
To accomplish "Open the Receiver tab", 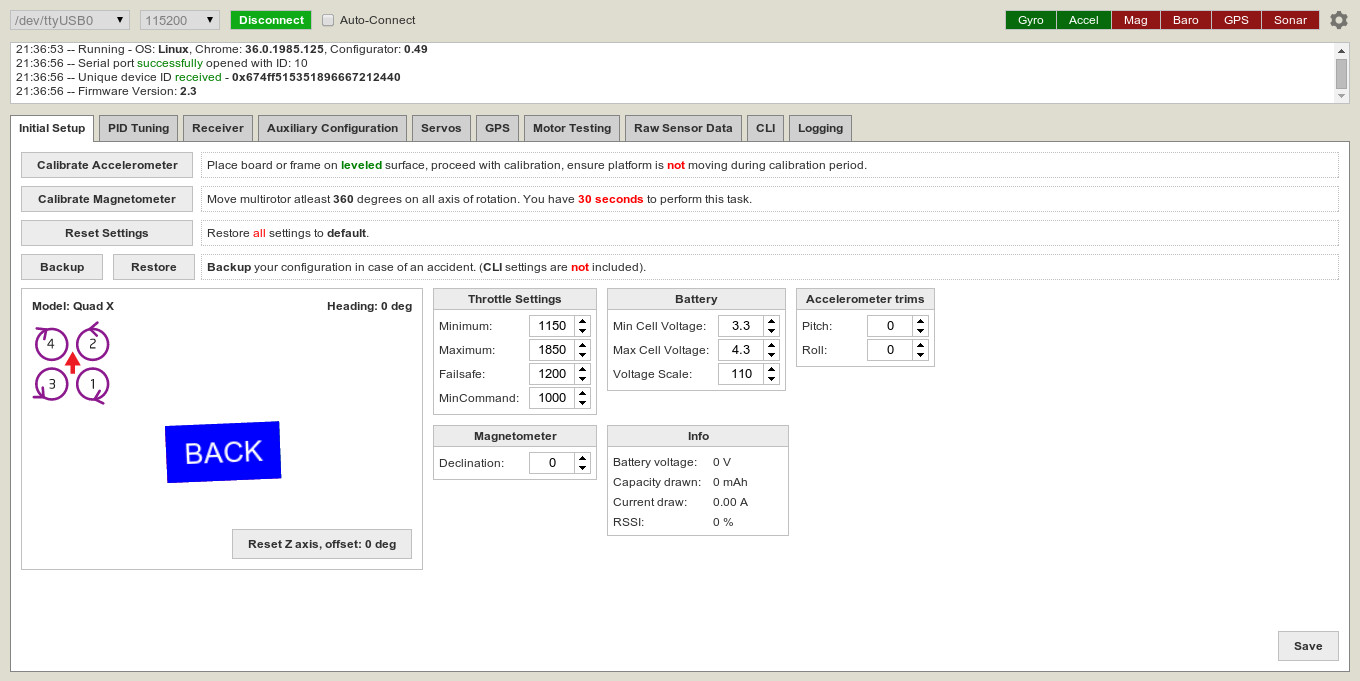I will [x=218, y=128].
